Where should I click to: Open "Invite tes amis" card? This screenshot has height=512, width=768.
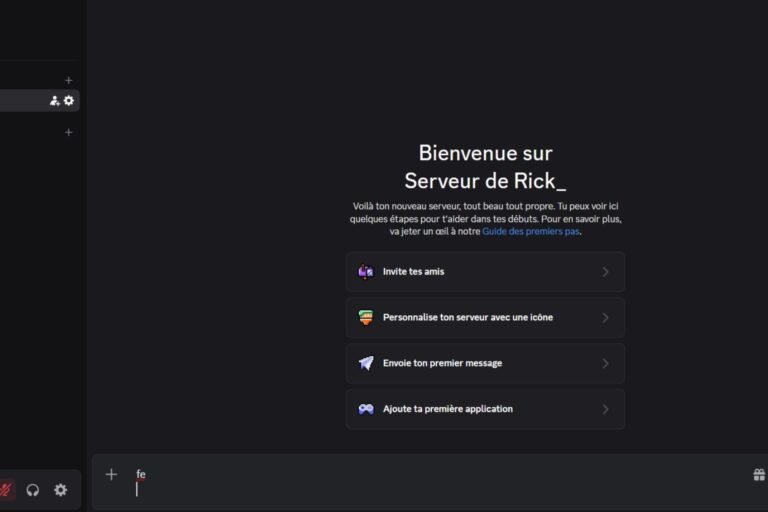point(485,272)
